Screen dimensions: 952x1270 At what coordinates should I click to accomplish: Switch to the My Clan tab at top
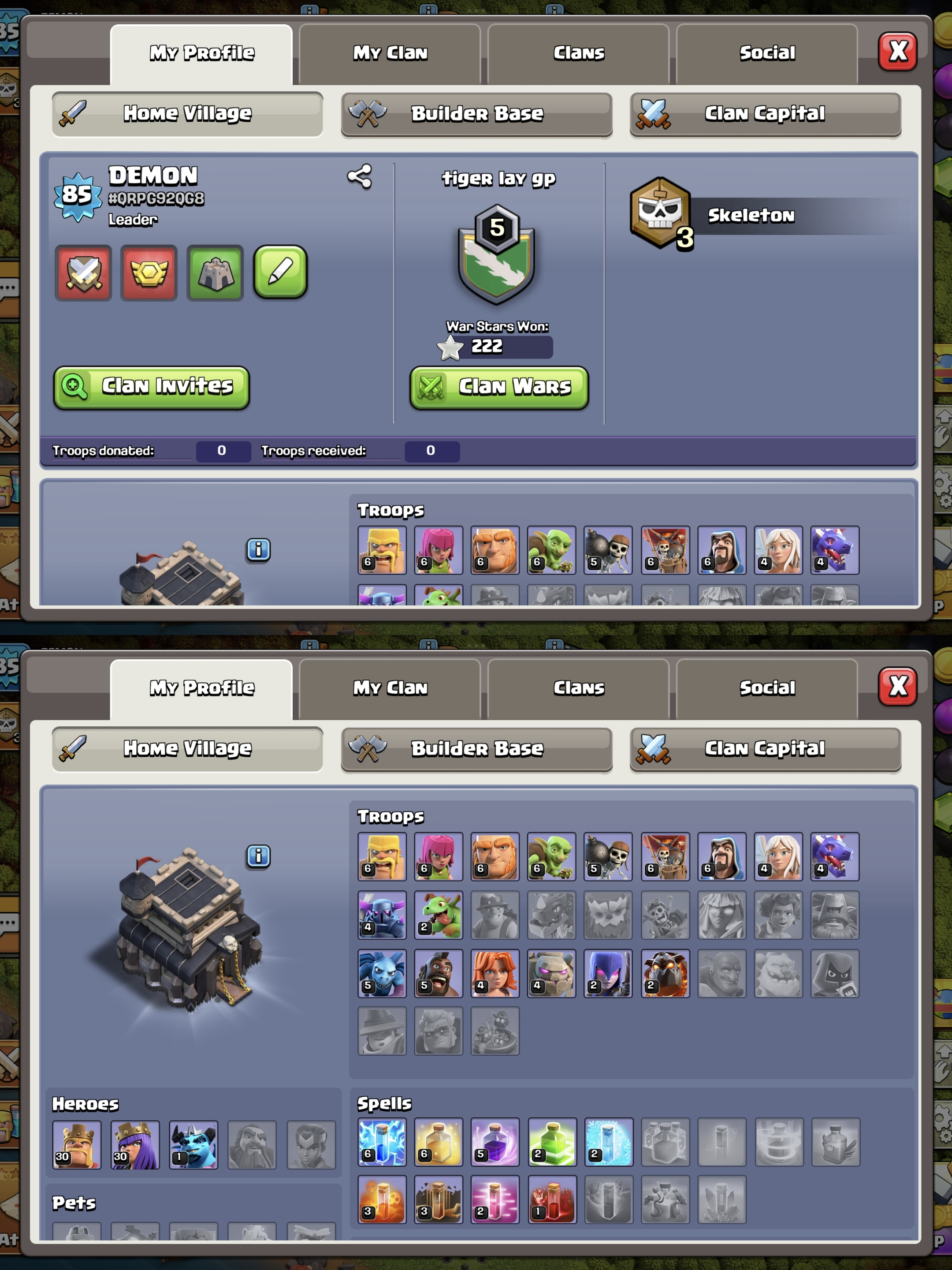tap(390, 53)
